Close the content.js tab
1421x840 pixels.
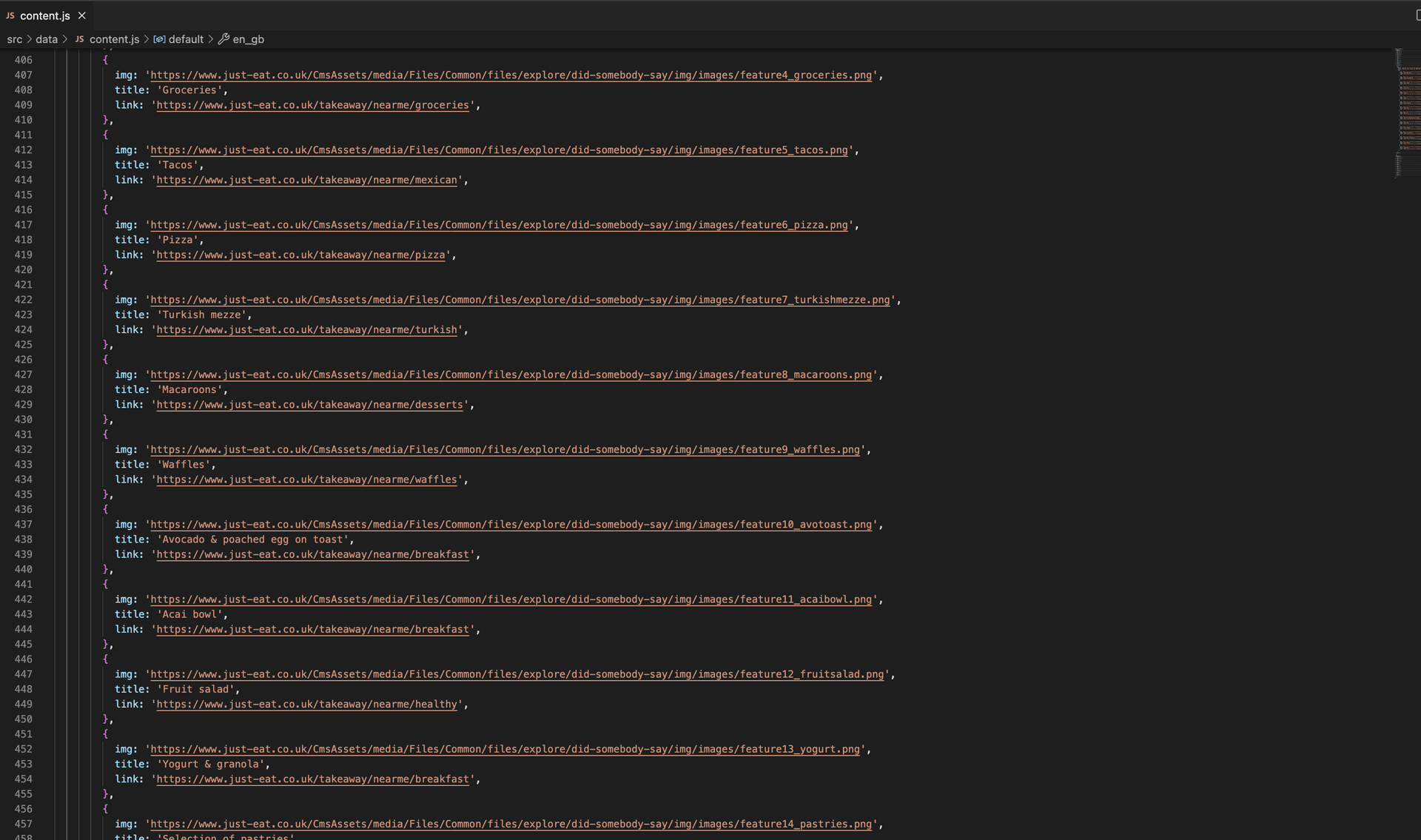82,16
